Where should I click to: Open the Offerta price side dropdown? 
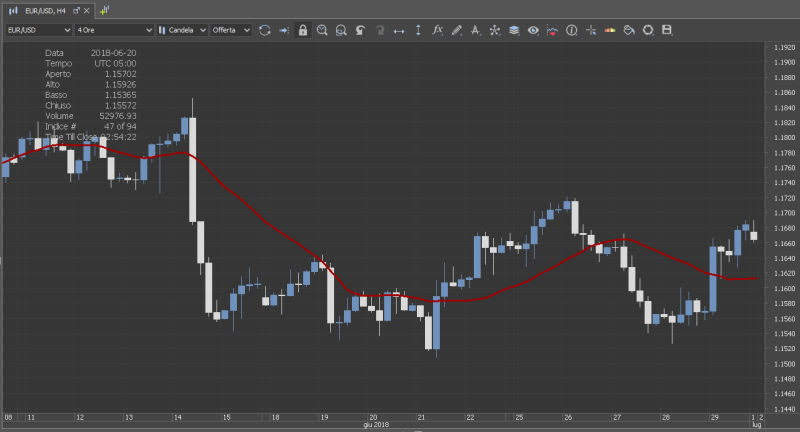click(231, 30)
